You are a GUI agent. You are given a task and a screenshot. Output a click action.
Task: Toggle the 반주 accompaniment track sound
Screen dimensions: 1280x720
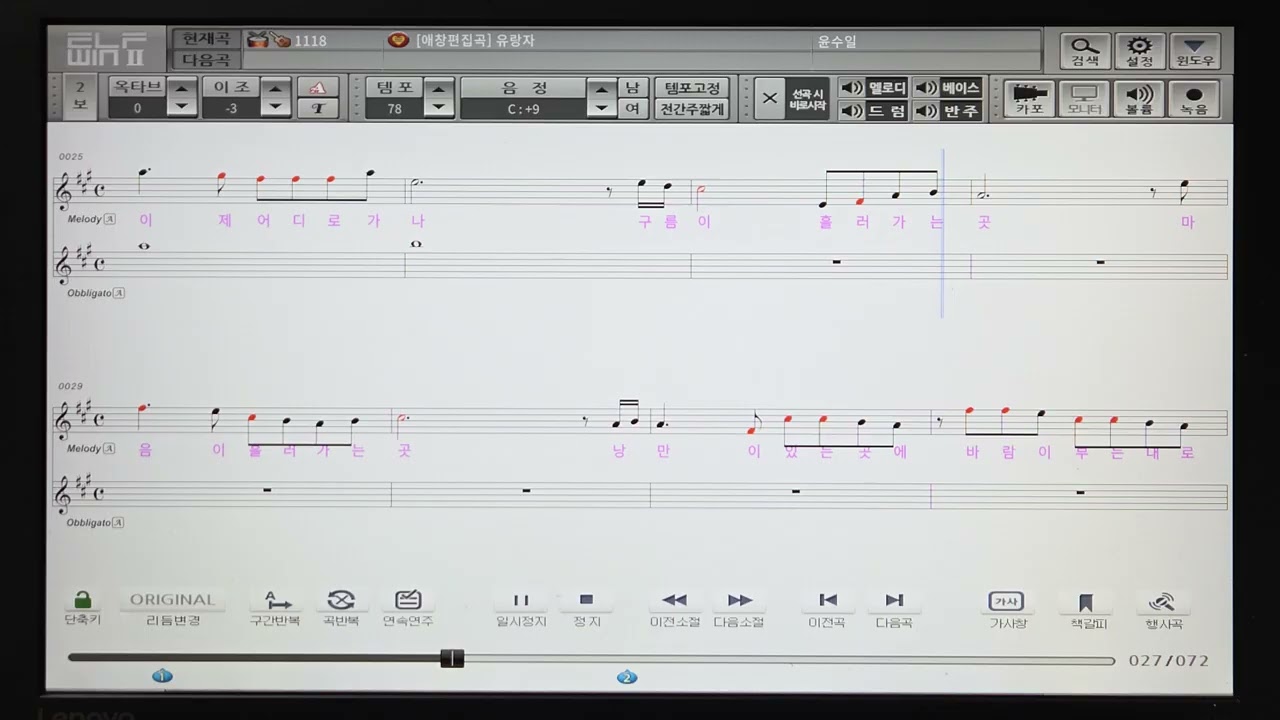948,111
